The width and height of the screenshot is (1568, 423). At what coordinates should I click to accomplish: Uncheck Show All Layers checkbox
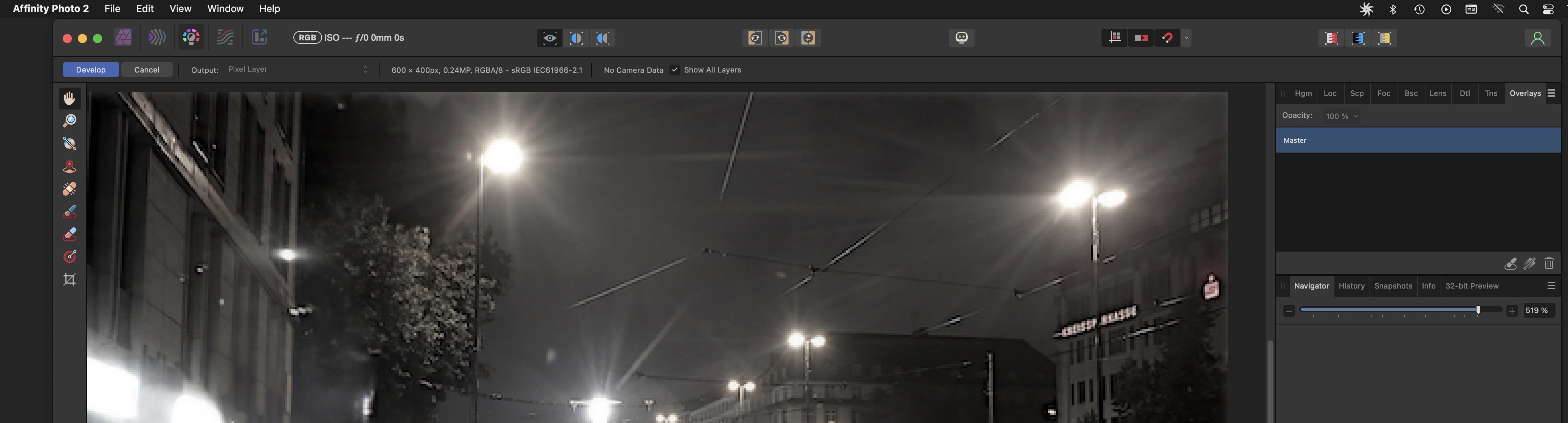(x=674, y=70)
